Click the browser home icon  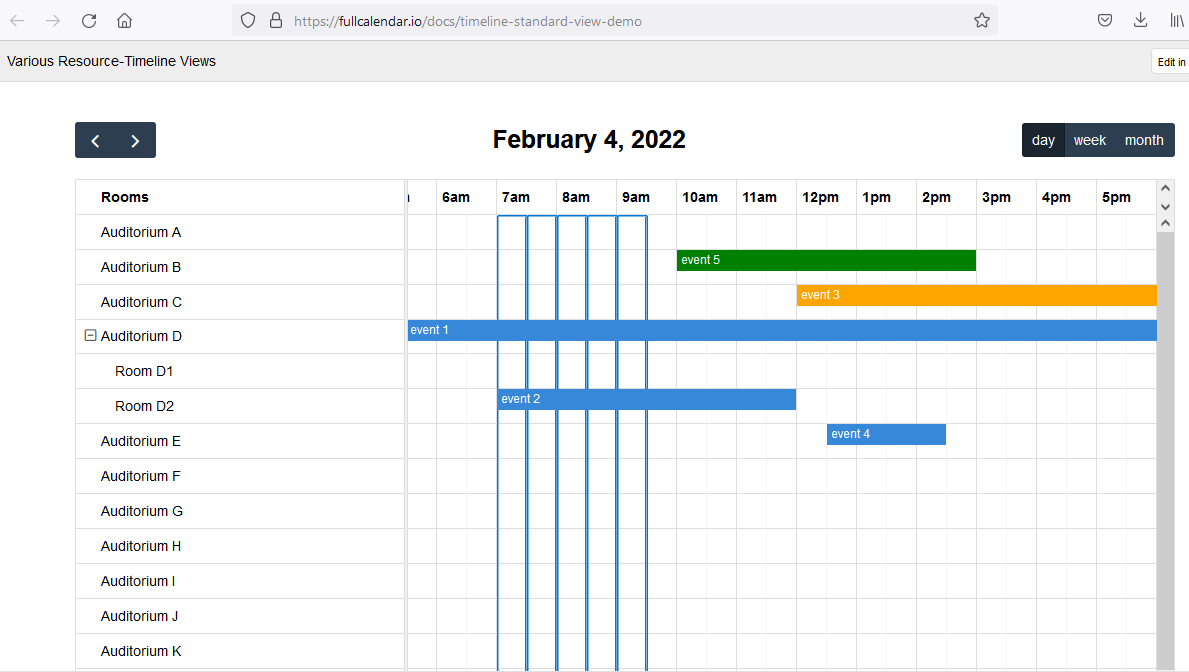(x=124, y=20)
